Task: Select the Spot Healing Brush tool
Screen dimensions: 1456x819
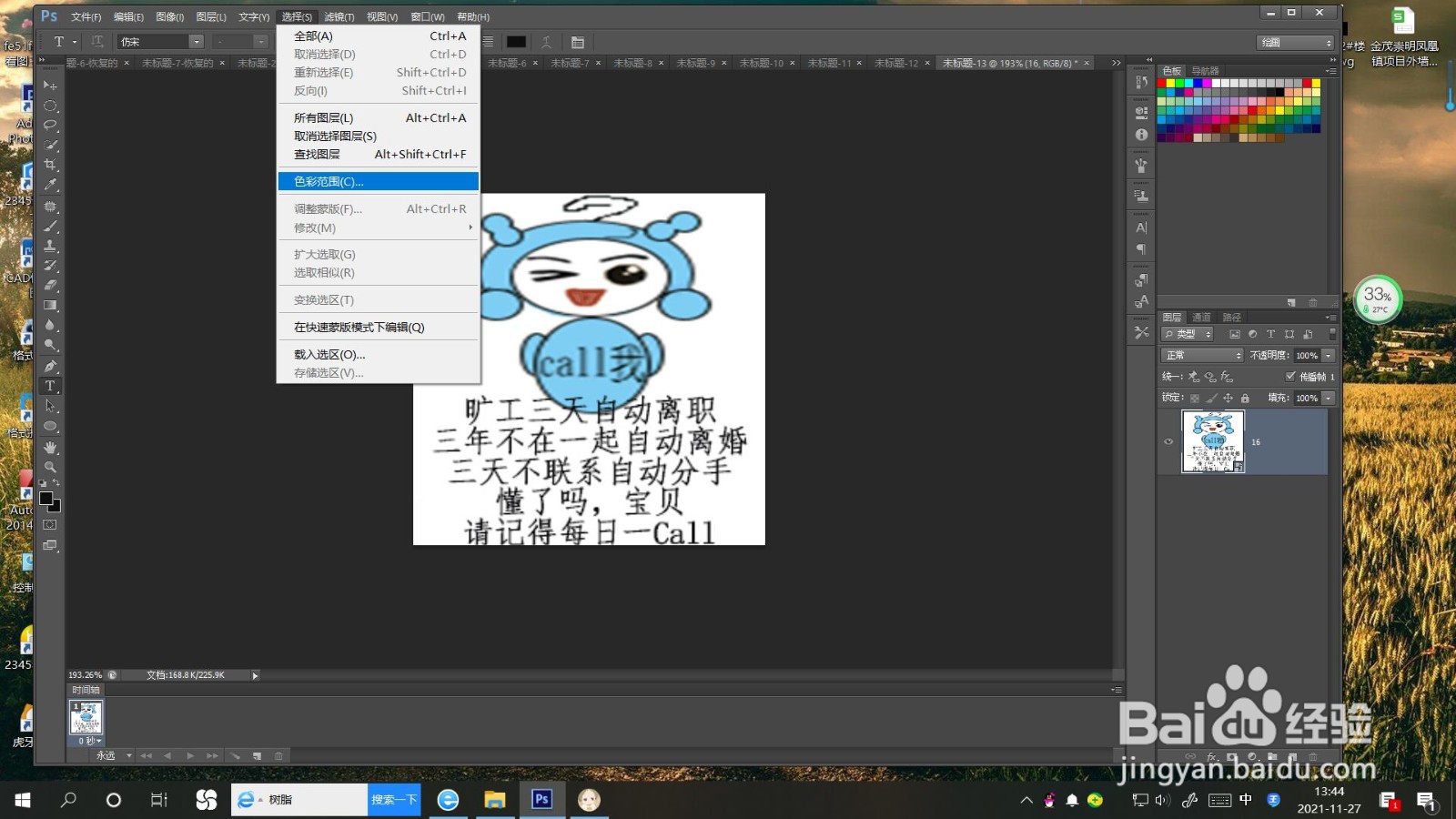Action: (x=50, y=207)
